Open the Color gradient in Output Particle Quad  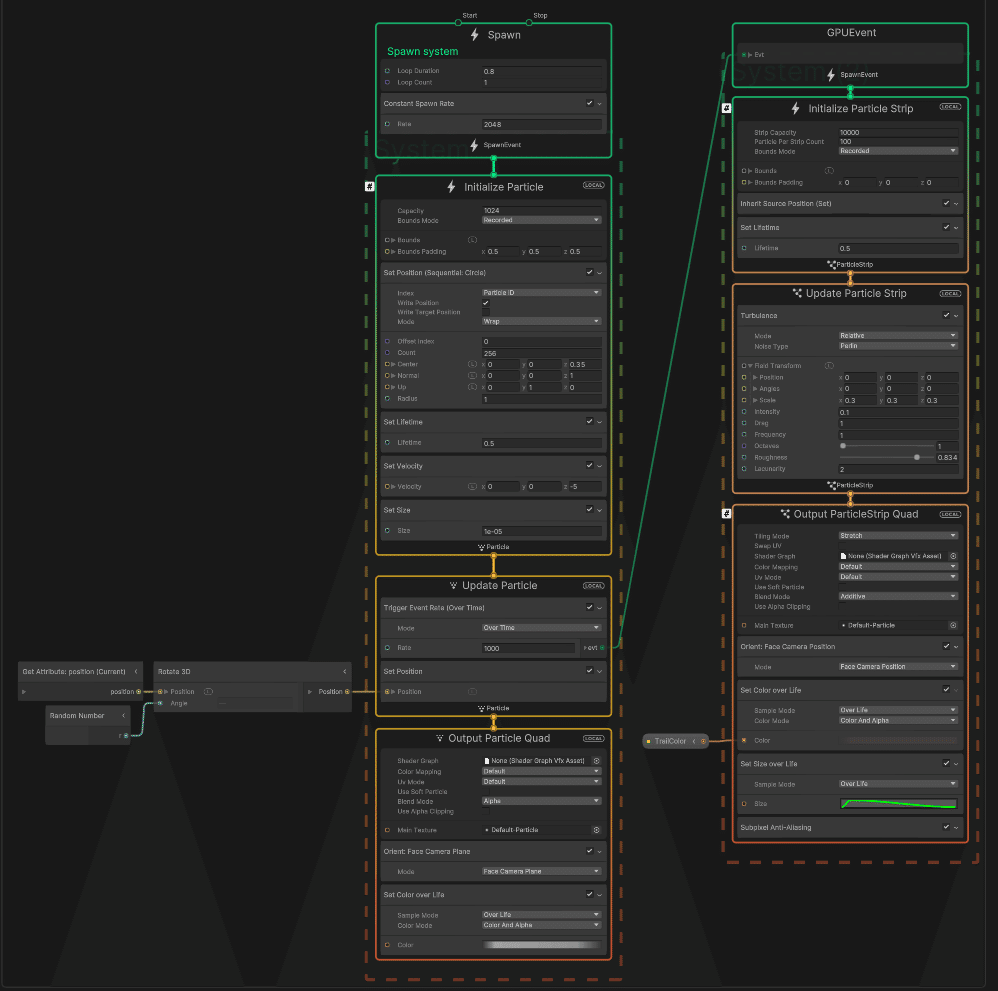(x=542, y=945)
